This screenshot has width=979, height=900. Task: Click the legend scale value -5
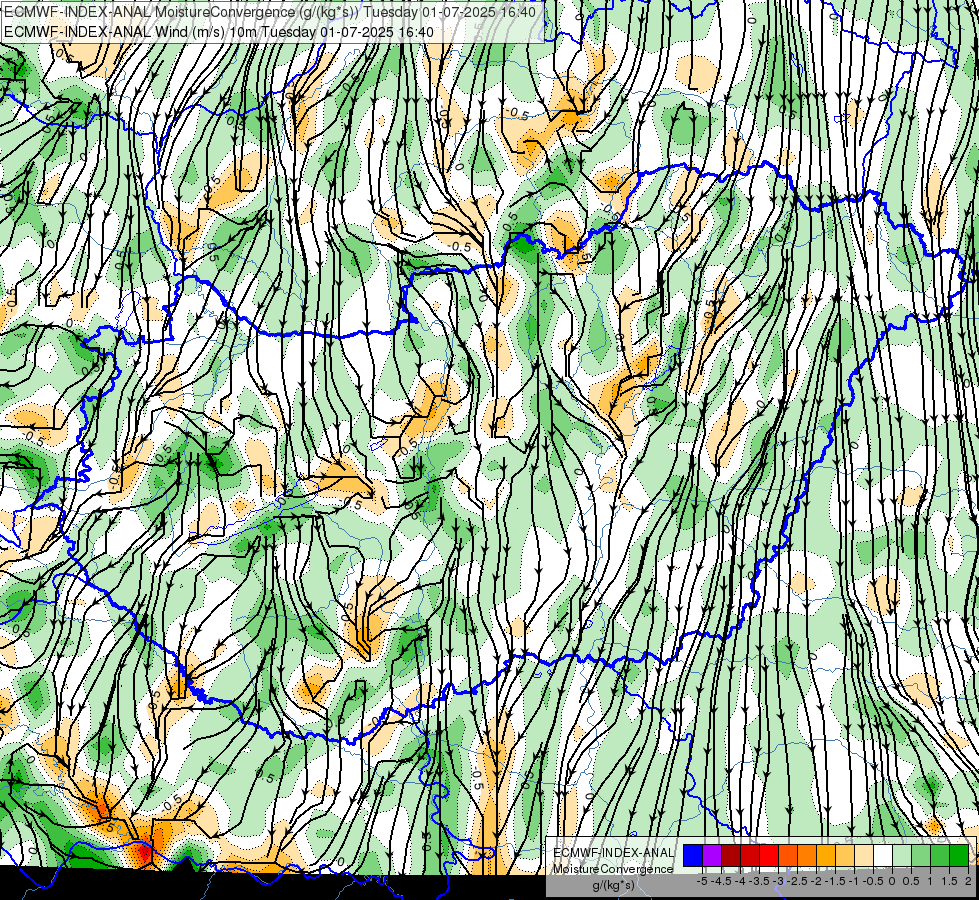point(702,881)
